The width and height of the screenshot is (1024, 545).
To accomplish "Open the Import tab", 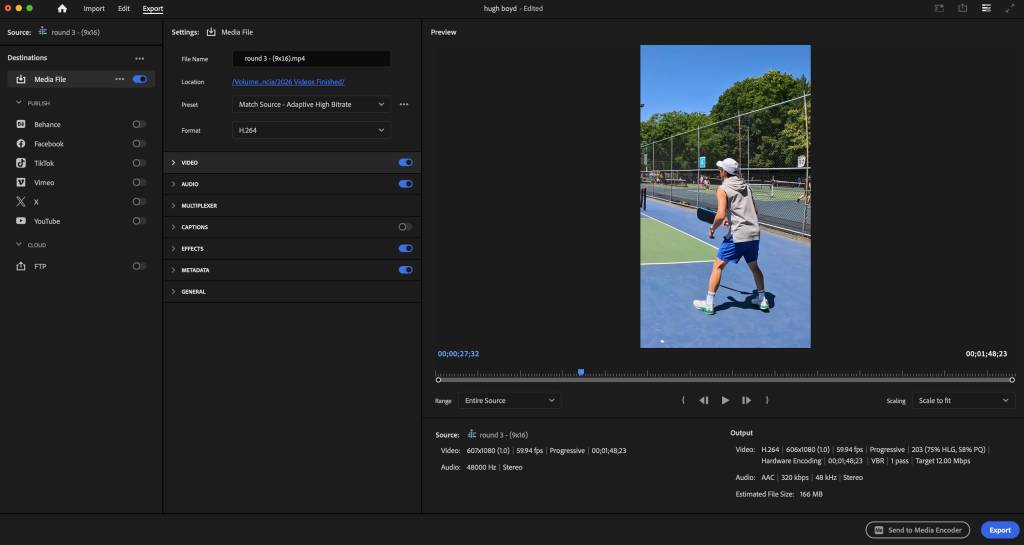I will point(94,8).
